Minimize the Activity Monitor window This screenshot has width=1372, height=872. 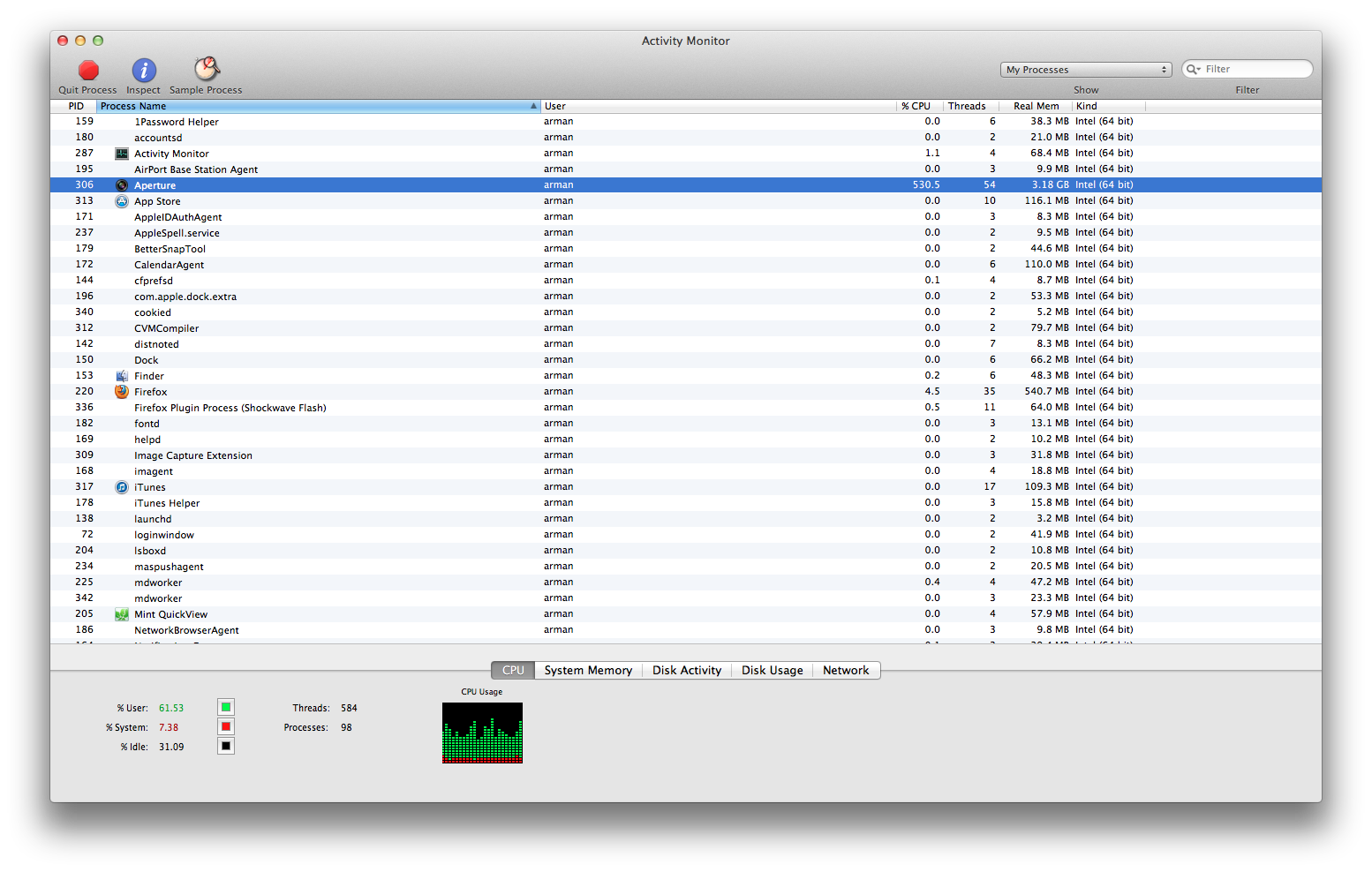tap(80, 41)
